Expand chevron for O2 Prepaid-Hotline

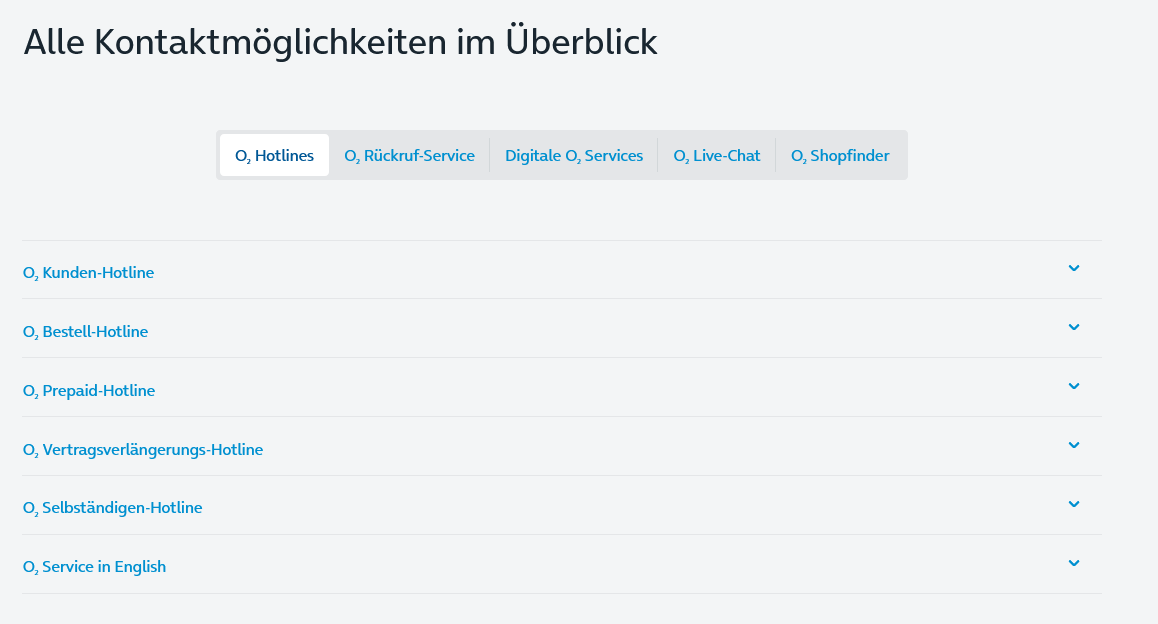pyautogui.click(x=1074, y=386)
